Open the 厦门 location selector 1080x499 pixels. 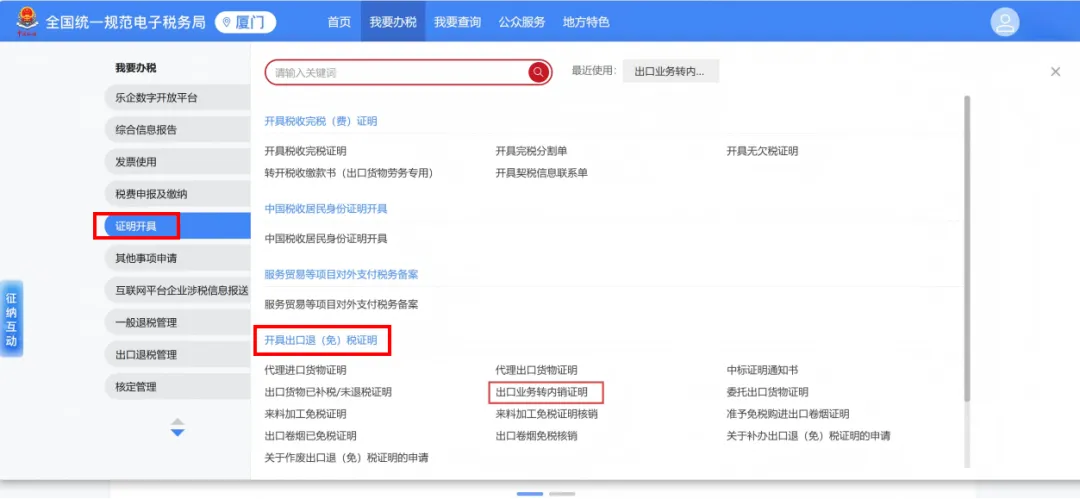click(245, 22)
